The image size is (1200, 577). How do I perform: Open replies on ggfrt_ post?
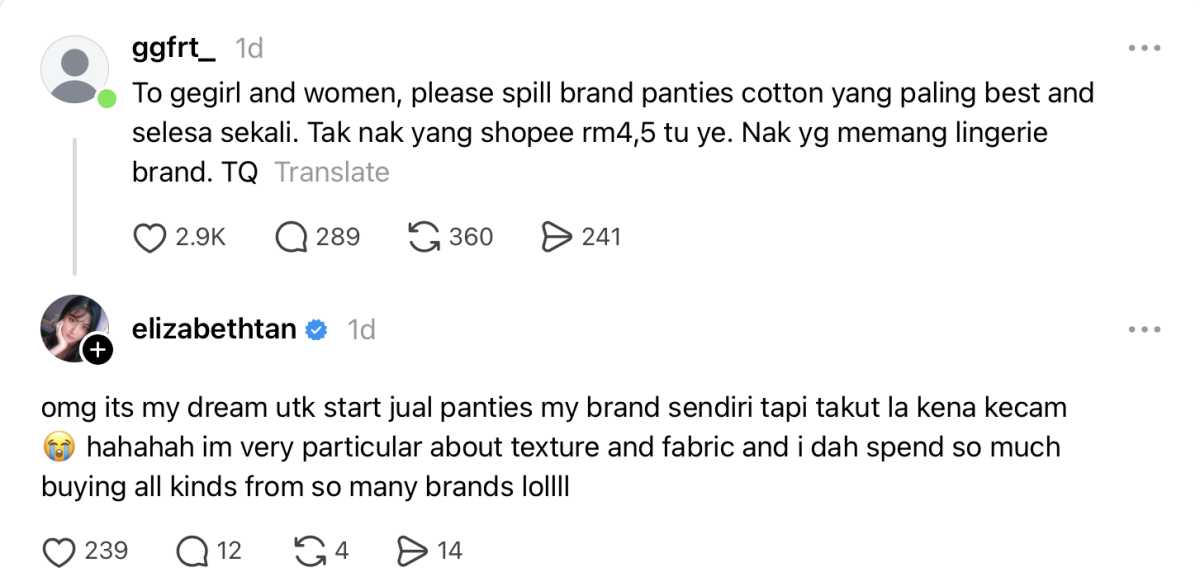click(290, 237)
